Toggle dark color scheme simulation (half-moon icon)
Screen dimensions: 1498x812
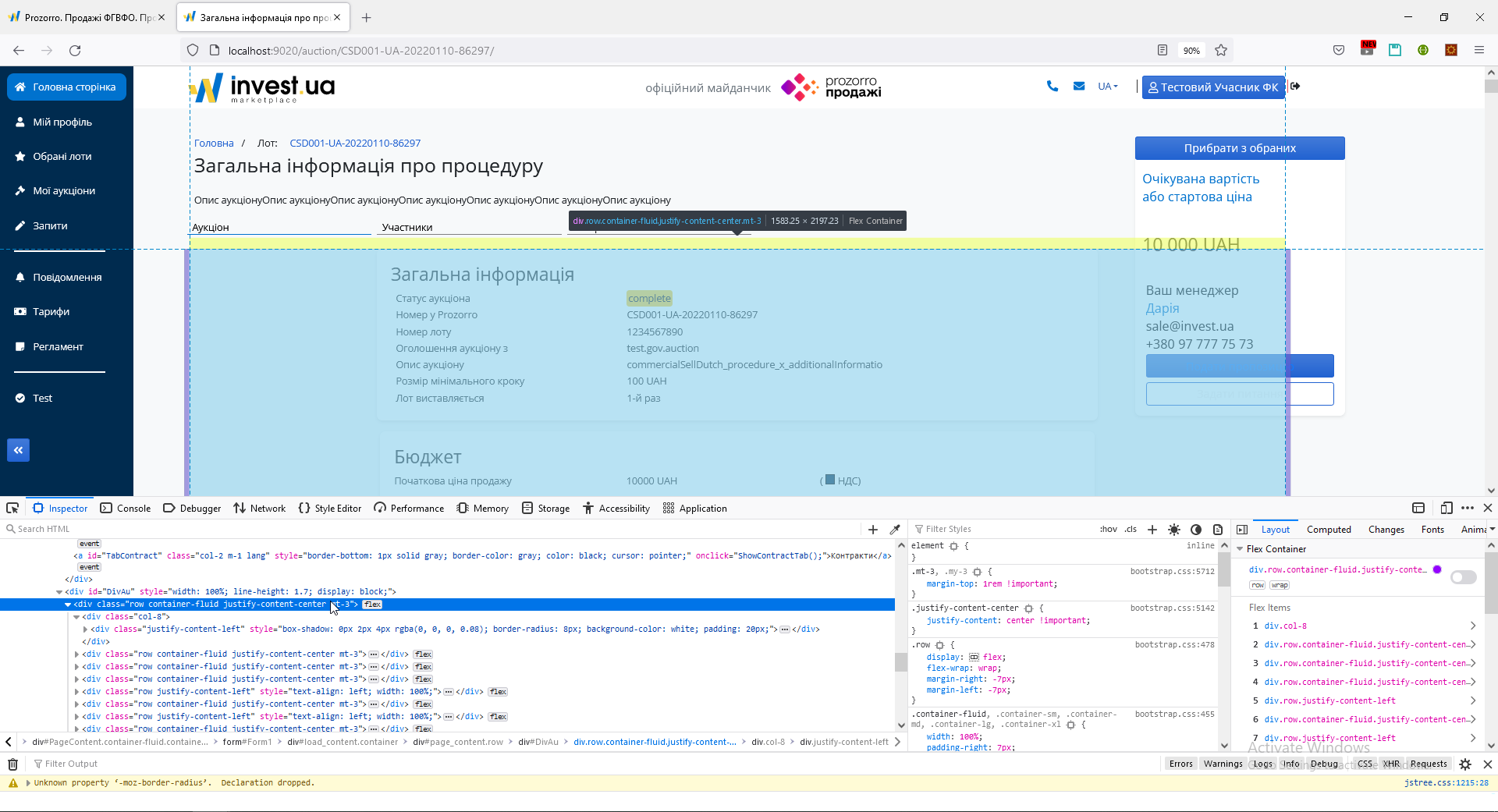click(1196, 530)
